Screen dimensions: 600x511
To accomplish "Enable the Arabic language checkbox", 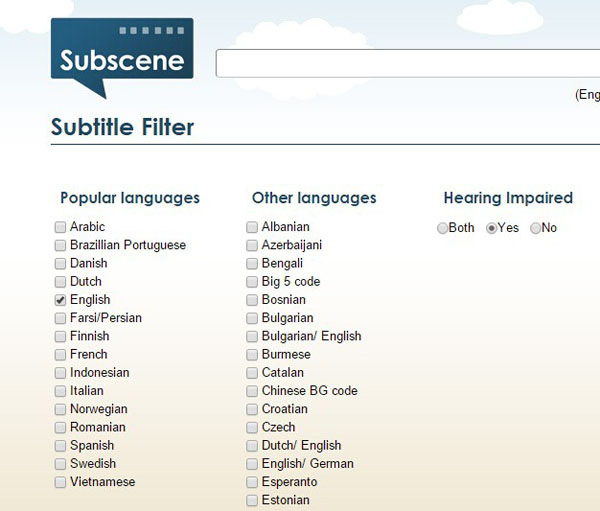I will (x=61, y=227).
